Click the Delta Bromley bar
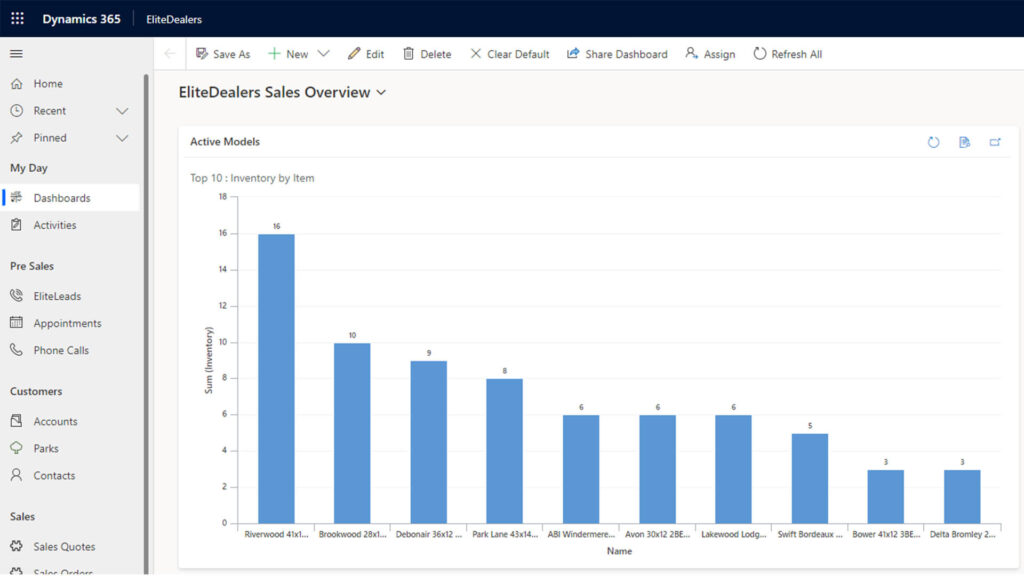The width and height of the screenshot is (1024, 576). point(962,496)
